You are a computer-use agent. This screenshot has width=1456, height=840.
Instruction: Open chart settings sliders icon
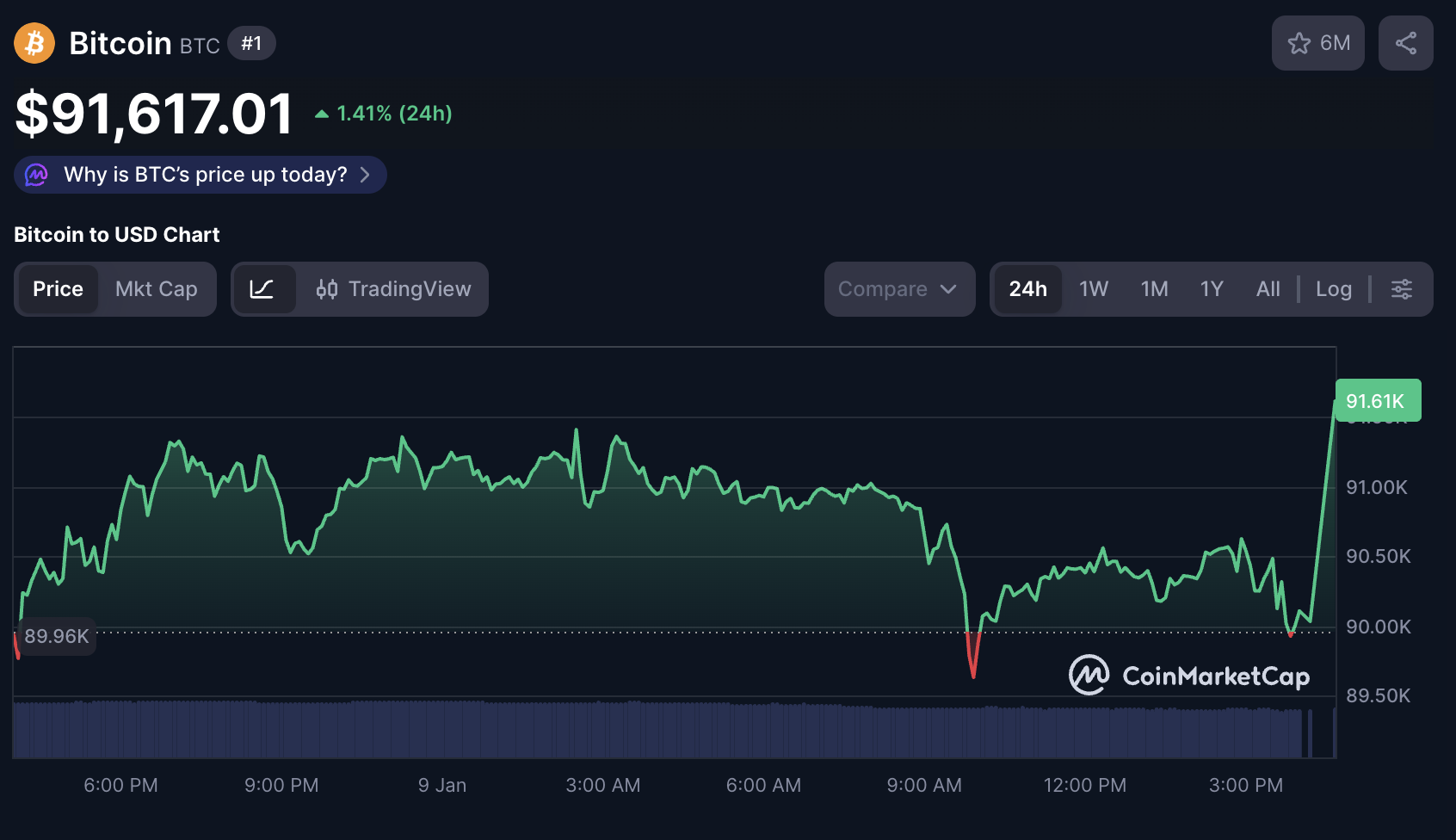coord(1402,289)
